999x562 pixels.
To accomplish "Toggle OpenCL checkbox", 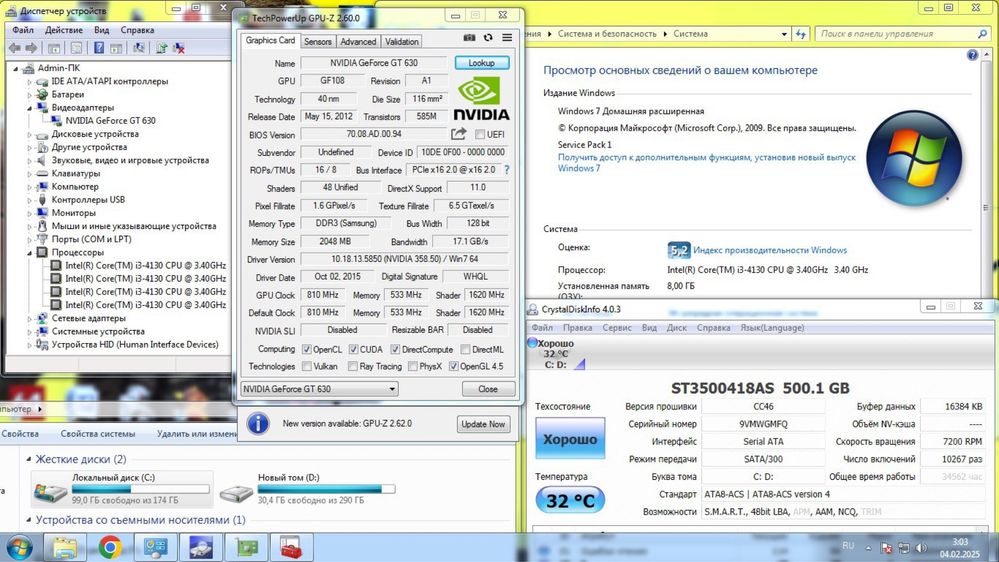I will pos(306,349).
